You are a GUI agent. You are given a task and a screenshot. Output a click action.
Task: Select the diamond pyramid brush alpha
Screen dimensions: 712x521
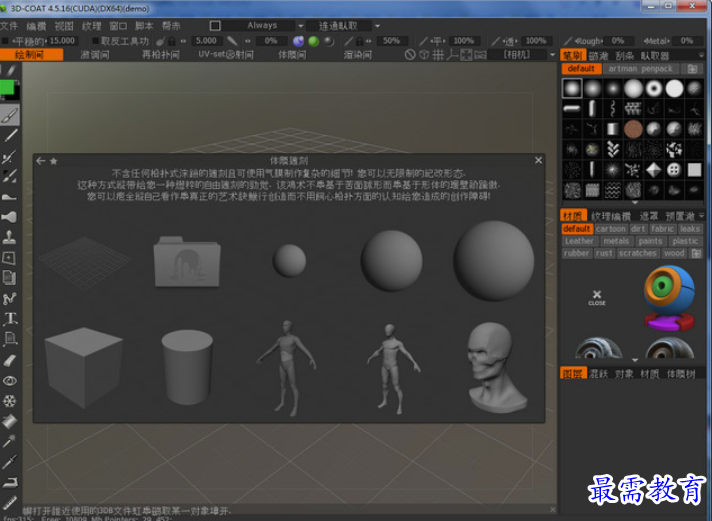pyautogui.click(x=654, y=170)
